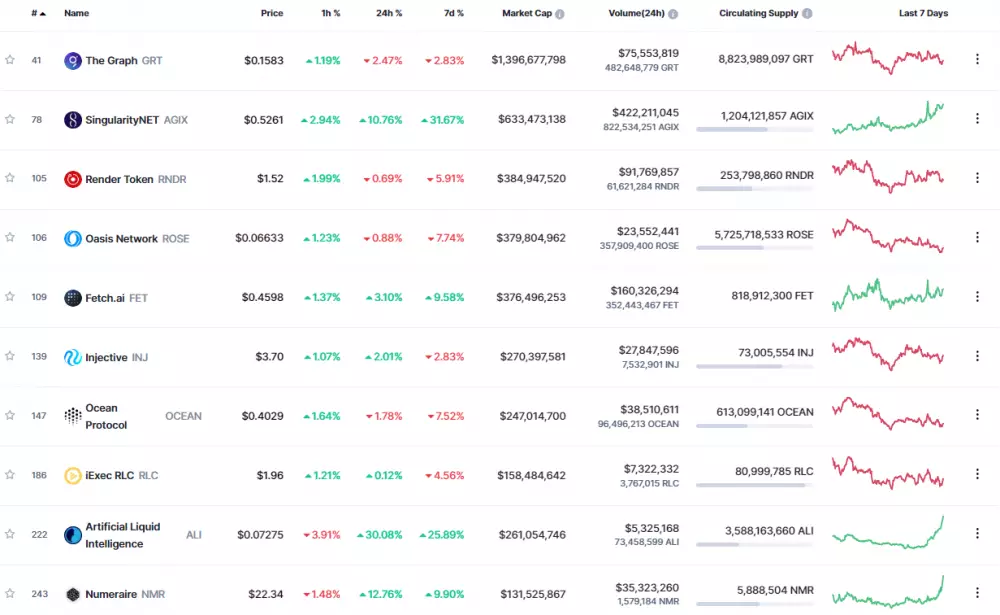Toggle watchlist star for Numeraire
Image resolution: width=1000 pixels, height=615 pixels.
click(10, 594)
